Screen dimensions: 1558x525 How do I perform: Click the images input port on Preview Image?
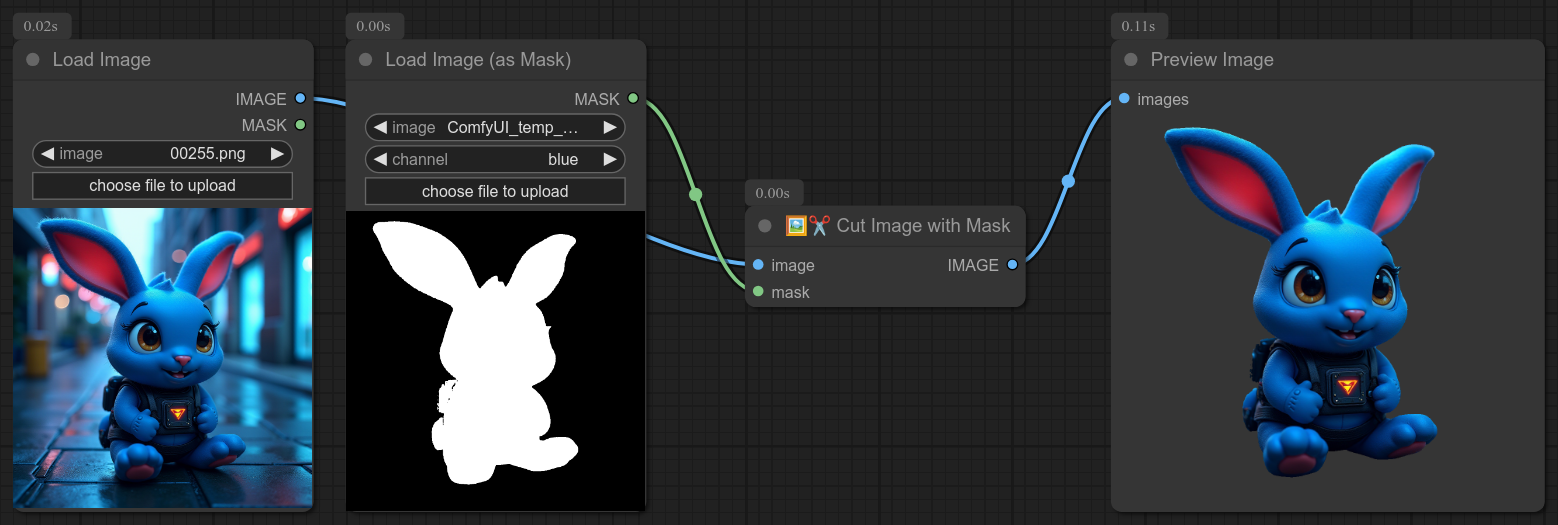(1124, 99)
